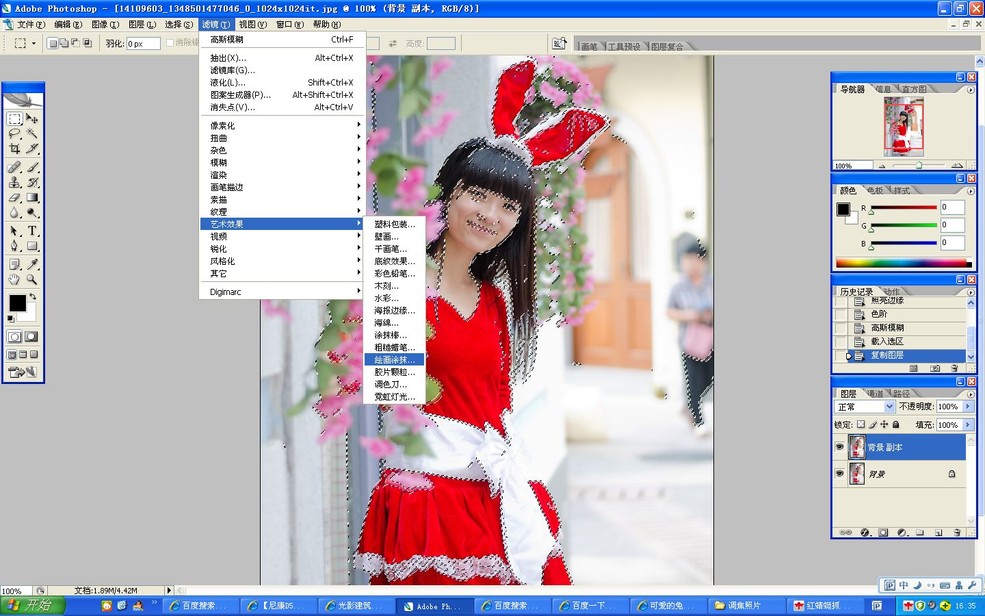Select the Crop tool
985x616 pixels.
pos(15,149)
